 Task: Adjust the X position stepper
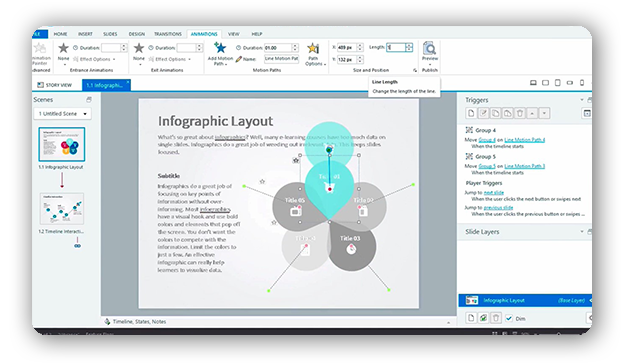(360, 47)
